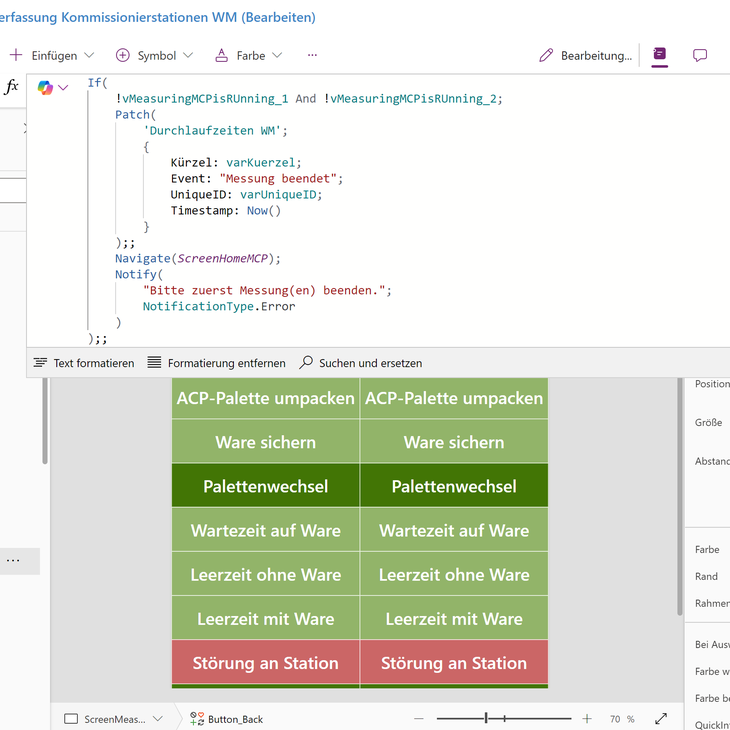Click the Rand property label

click(x=706, y=576)
